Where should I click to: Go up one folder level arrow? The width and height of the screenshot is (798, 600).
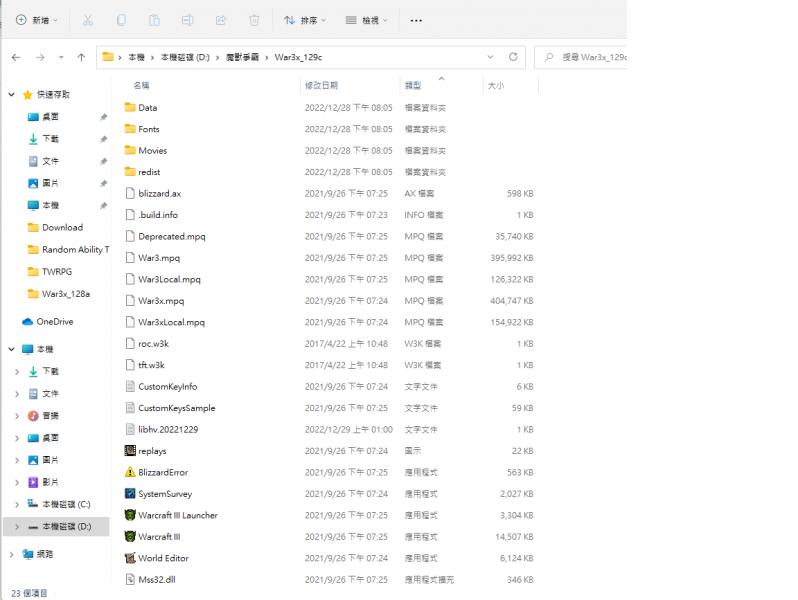click(x=81, y=58)
